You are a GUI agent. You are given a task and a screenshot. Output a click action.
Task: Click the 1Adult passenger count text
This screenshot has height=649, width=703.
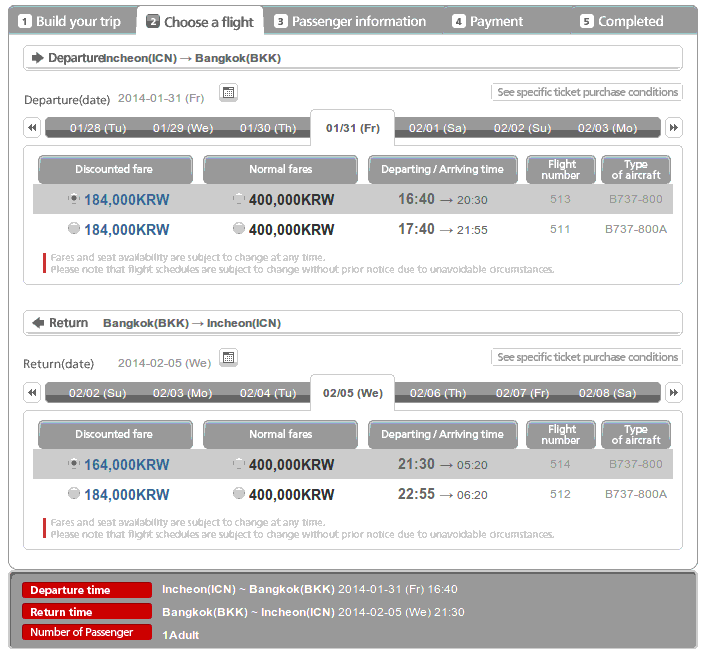[181, 635]
